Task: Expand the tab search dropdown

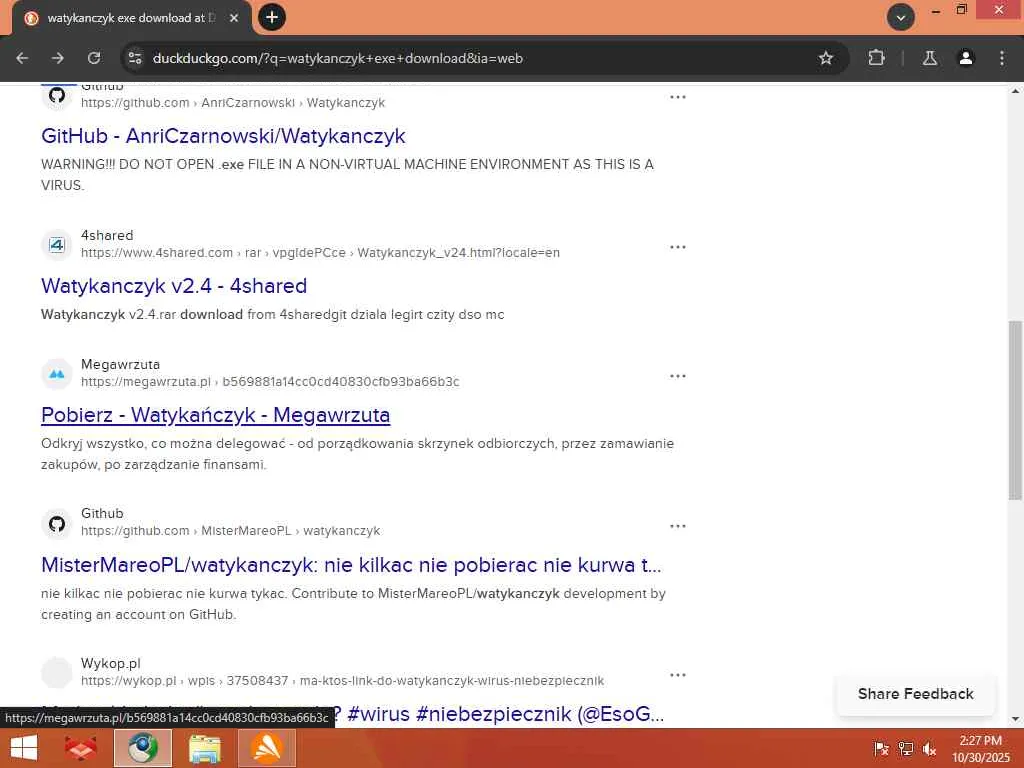Action: (x=901, y=17)
